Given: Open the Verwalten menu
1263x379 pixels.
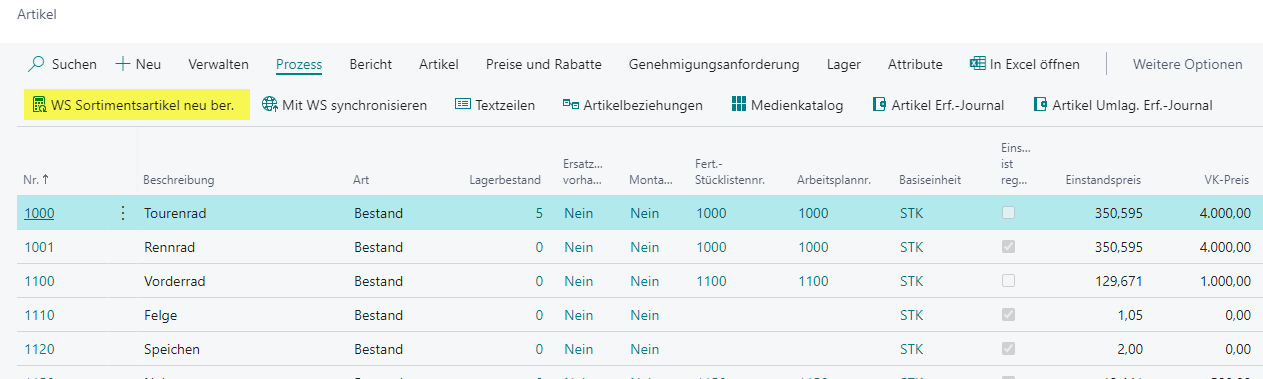Looking at the screenshot, I should coord(218,64).
